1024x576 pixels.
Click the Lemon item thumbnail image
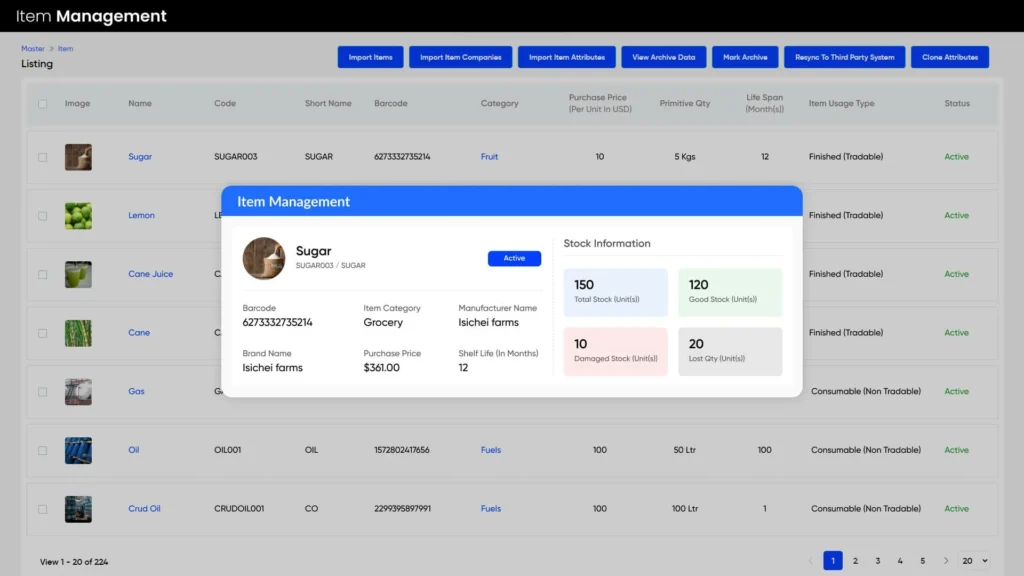[x=78, y=216]
